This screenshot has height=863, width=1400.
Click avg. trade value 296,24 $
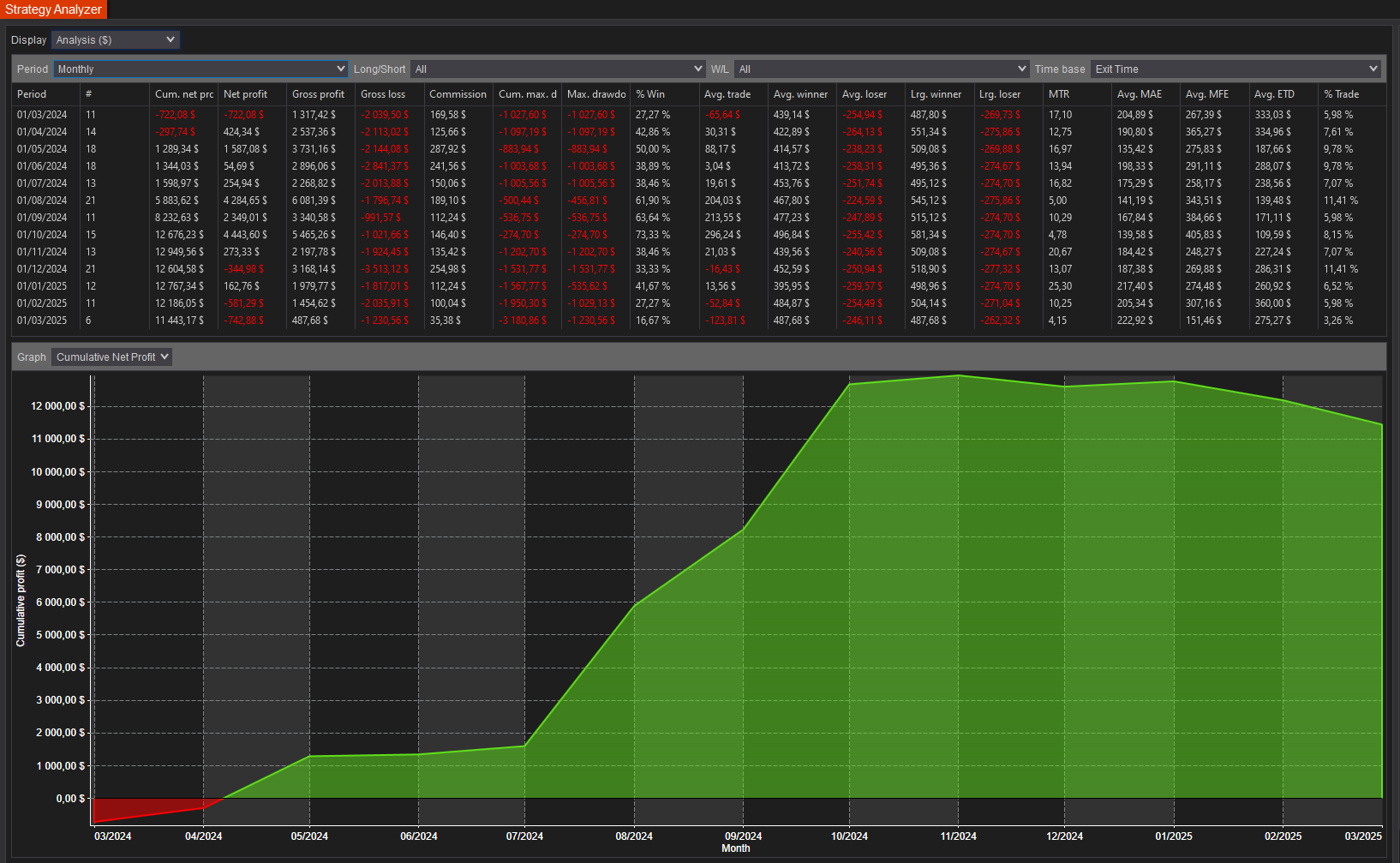tap(723, 235)
